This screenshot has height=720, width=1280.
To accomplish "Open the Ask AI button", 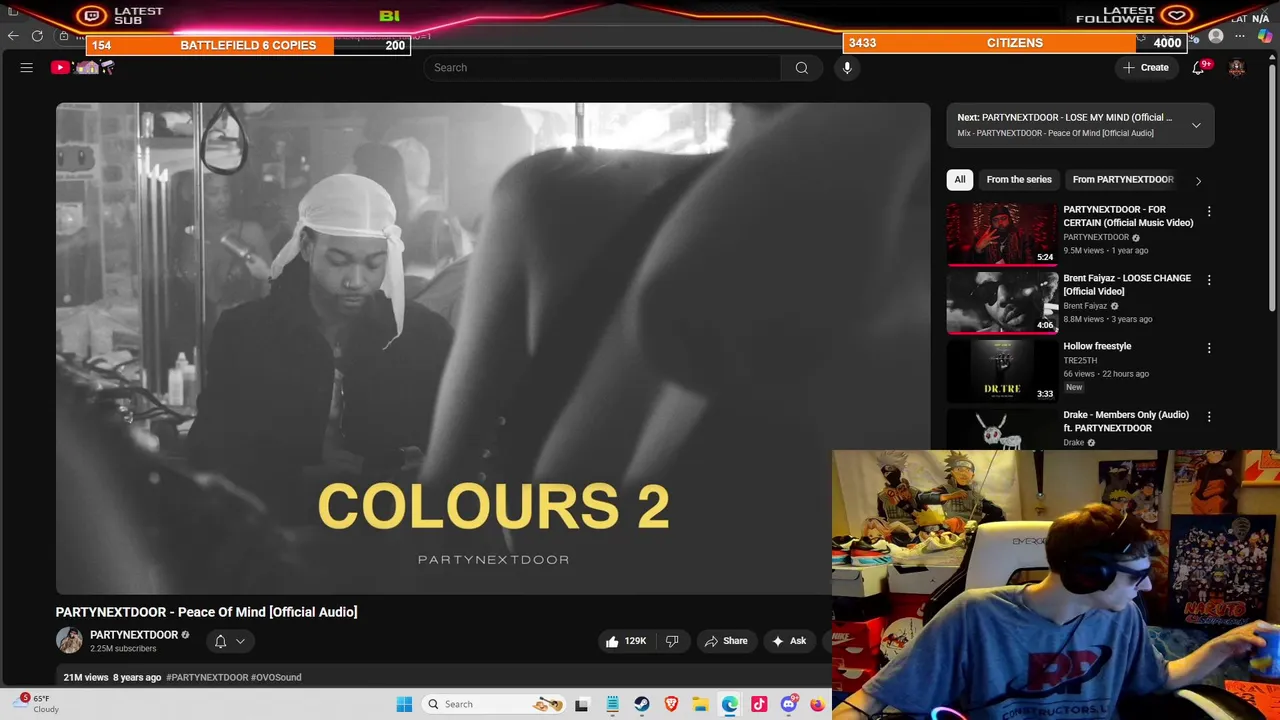I will 789,641.
